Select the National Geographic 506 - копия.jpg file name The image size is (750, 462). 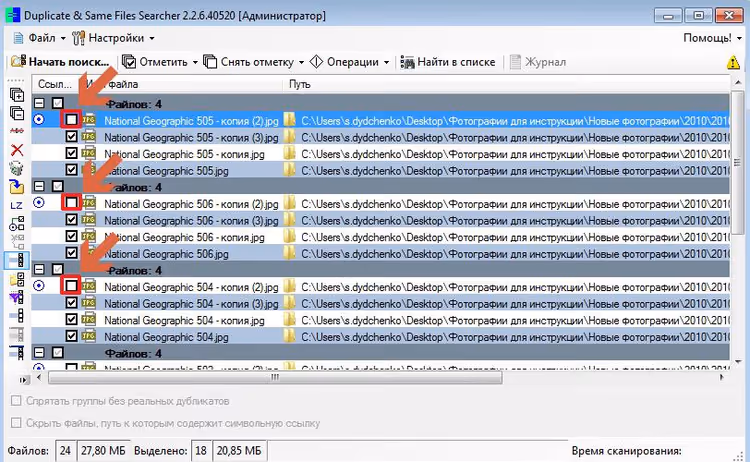[x=184, y=237]
